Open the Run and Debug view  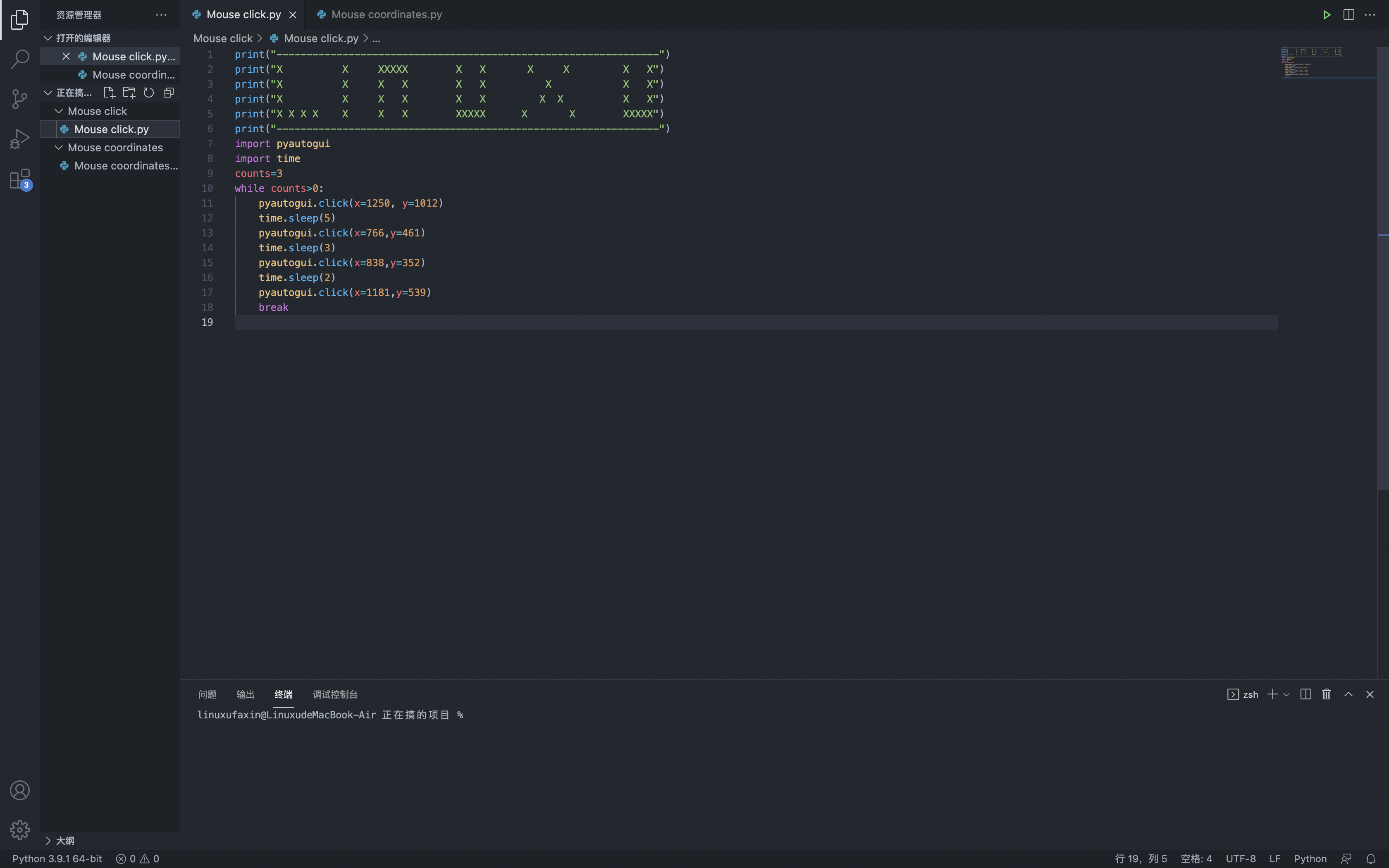click(20, 138)
